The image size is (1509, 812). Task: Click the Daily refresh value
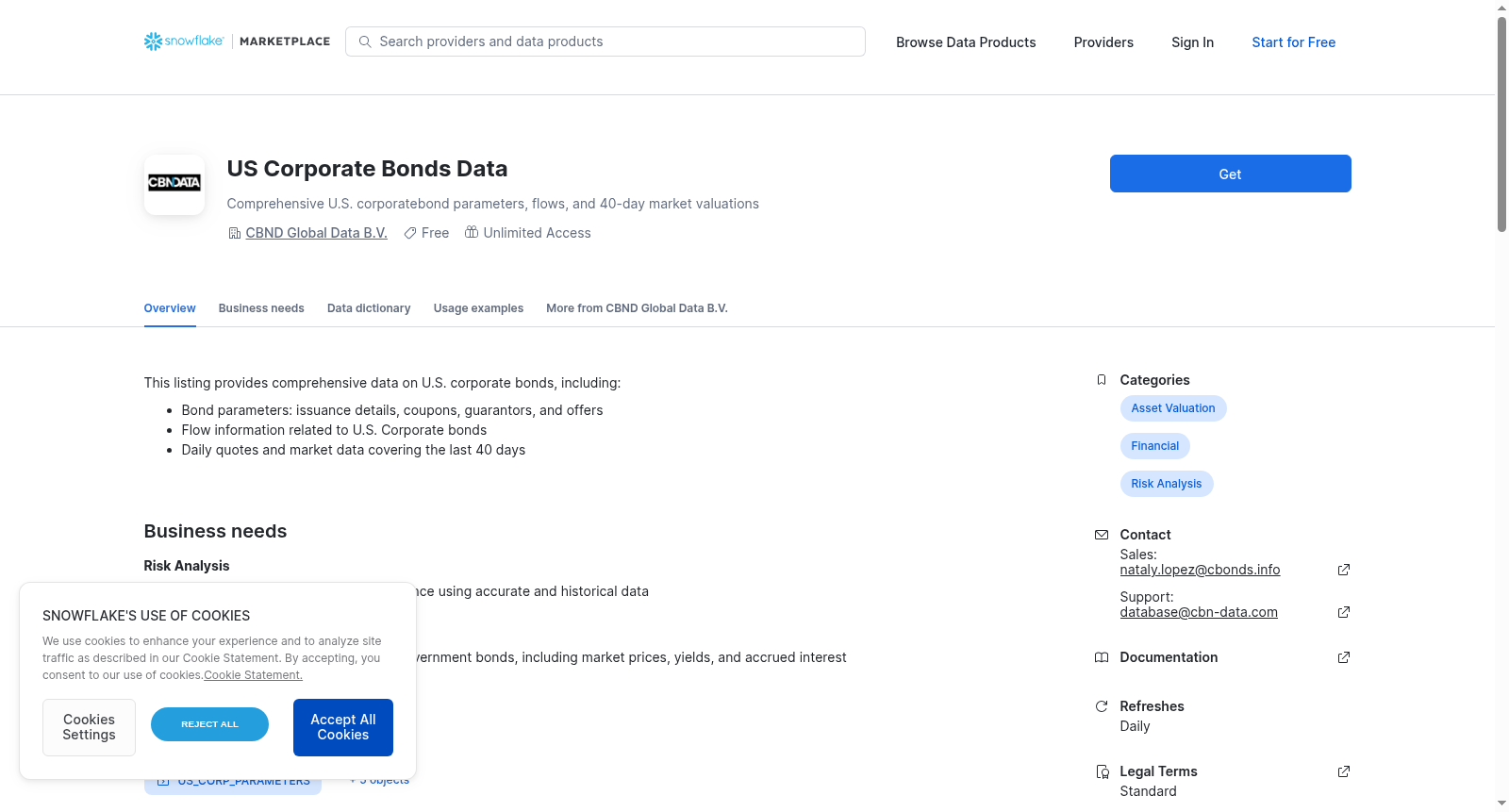[x=1135, y=726]
